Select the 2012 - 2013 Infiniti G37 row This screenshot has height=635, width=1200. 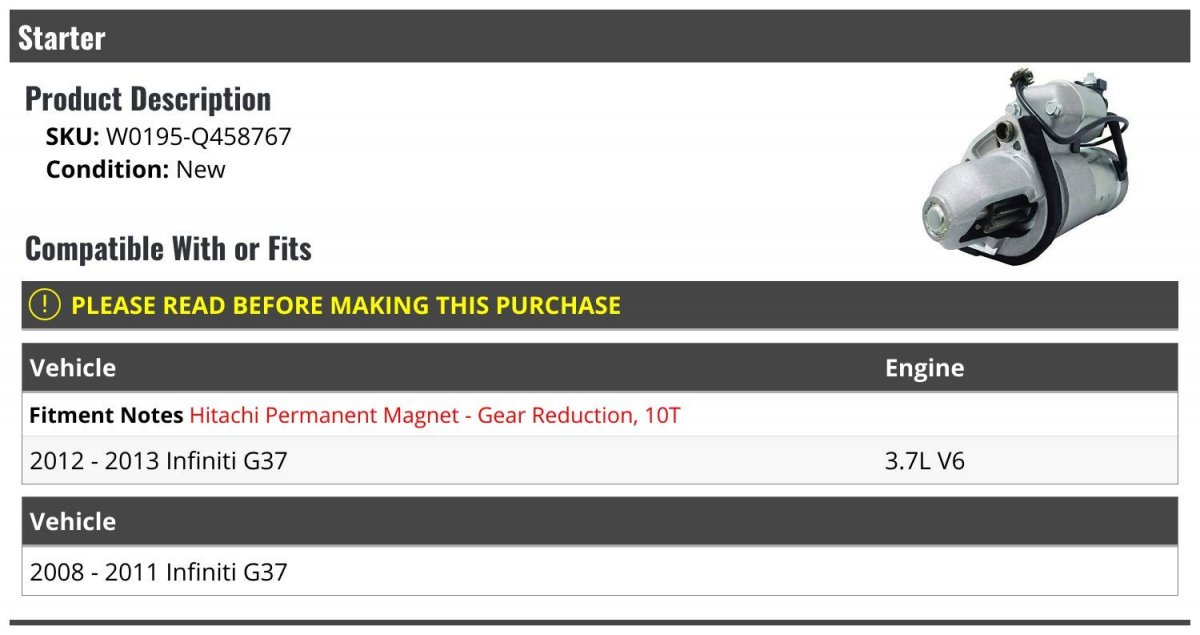coord(600,461)
